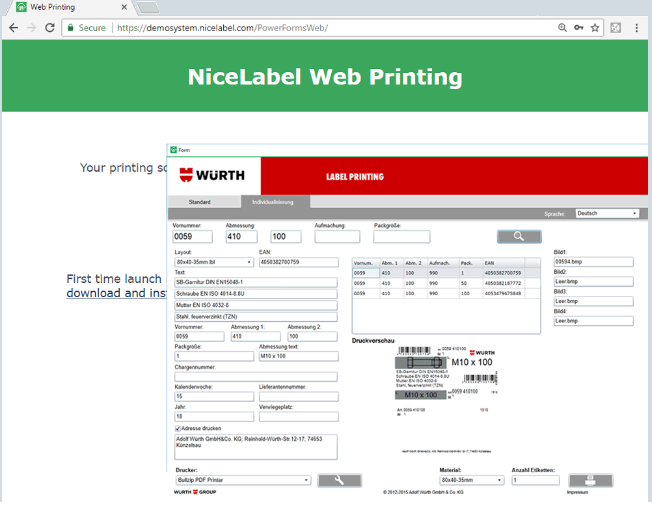Sort table by Vornum. column header
Viewport: 652px width, 508px height.
click(x=366, y=263)
